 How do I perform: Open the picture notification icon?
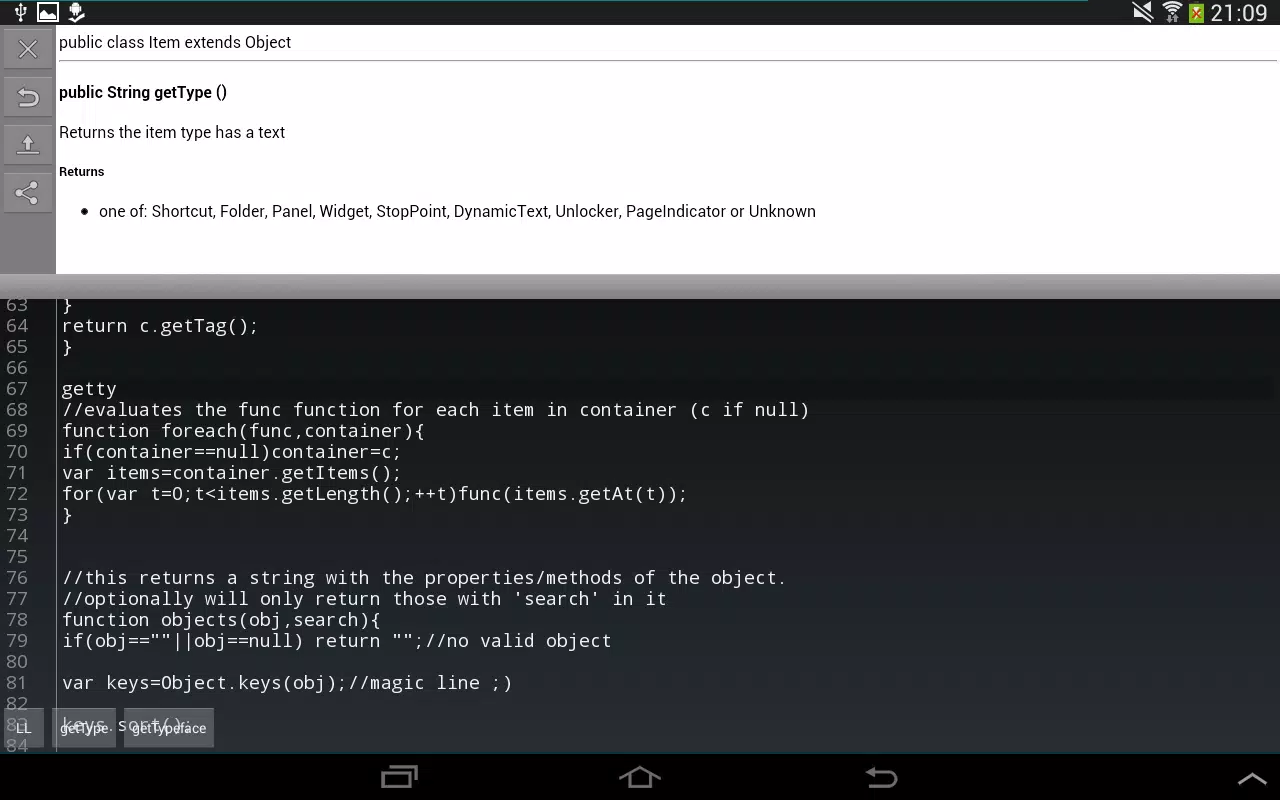47,12
